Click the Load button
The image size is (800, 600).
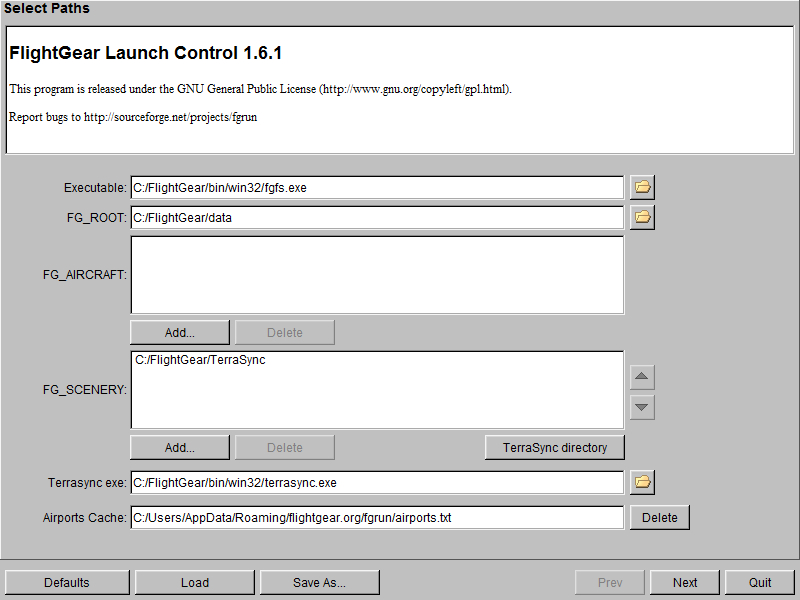[194, 583]
